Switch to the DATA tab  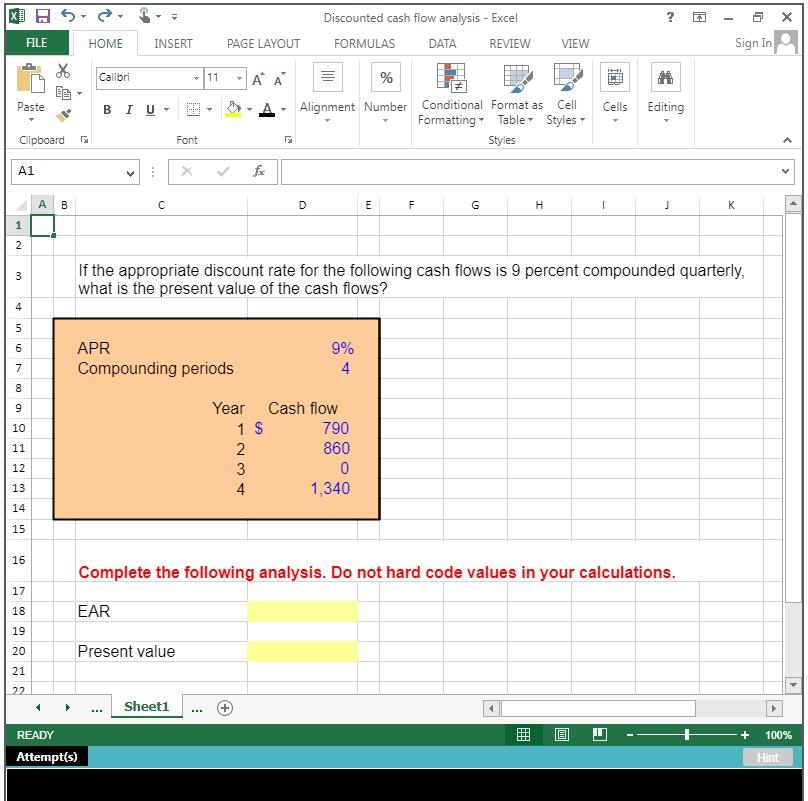[x=442, y=44]
